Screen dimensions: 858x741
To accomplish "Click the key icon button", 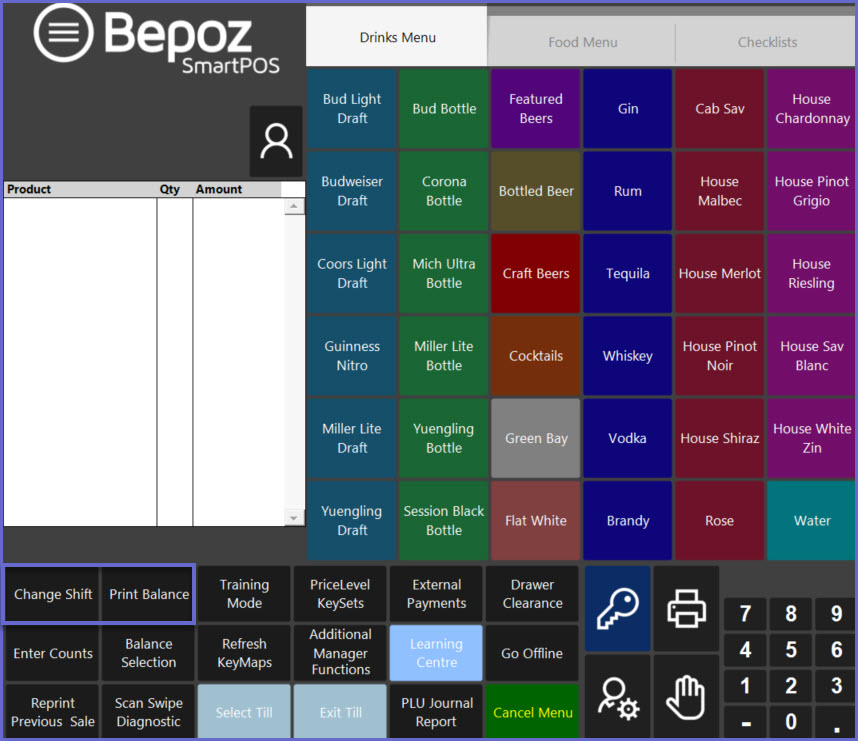I will 617,608.
